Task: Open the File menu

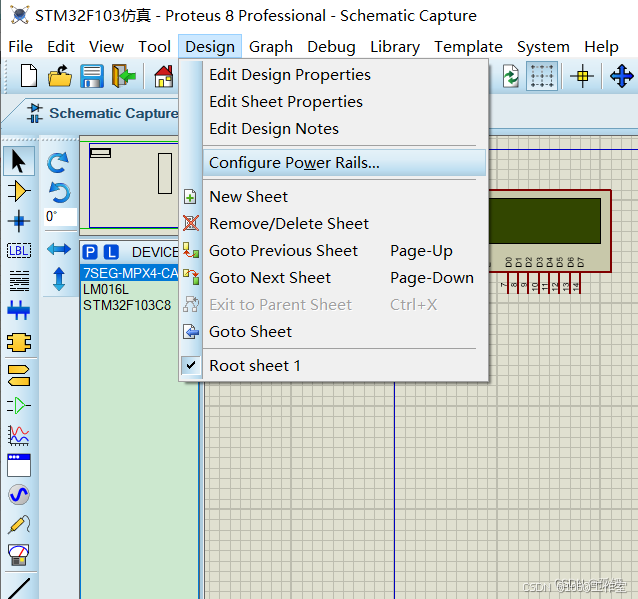Action: click(x=20, y=47)
